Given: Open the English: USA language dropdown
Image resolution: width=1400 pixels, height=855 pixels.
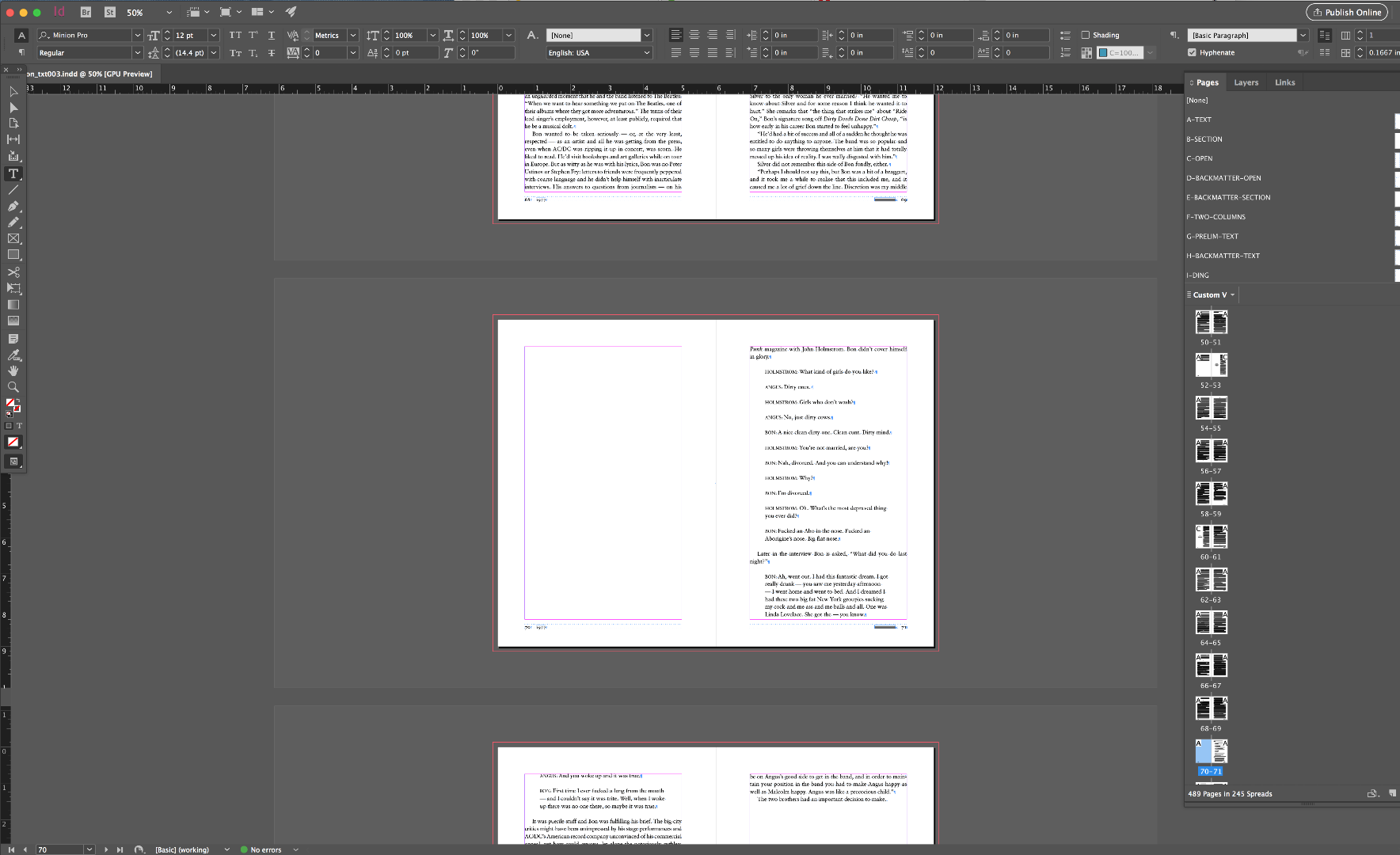Looking at the screenshot, I should (647, 52).
